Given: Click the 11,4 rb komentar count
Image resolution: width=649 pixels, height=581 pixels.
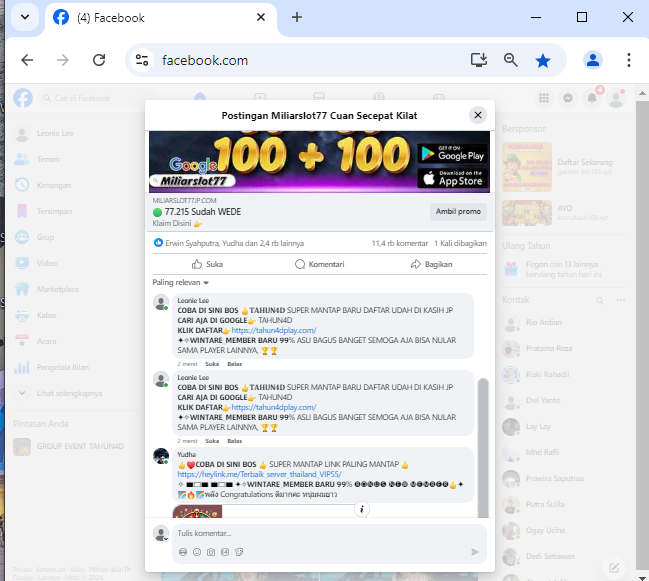Looking at the screenshot, I should [x=399, y=243].
